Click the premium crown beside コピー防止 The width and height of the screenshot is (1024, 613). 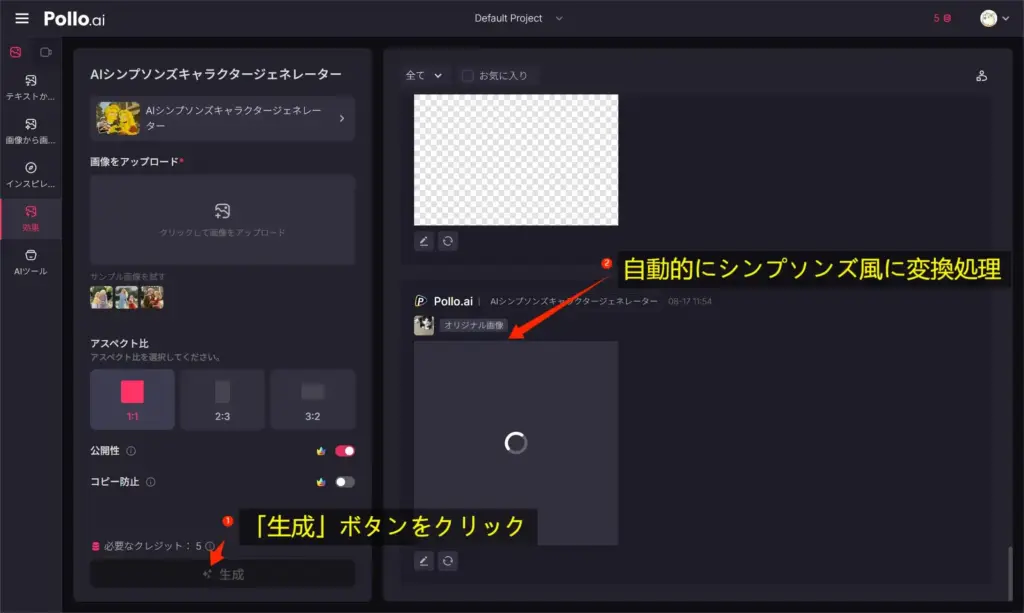pyautogui.click(x=321, y=482)
